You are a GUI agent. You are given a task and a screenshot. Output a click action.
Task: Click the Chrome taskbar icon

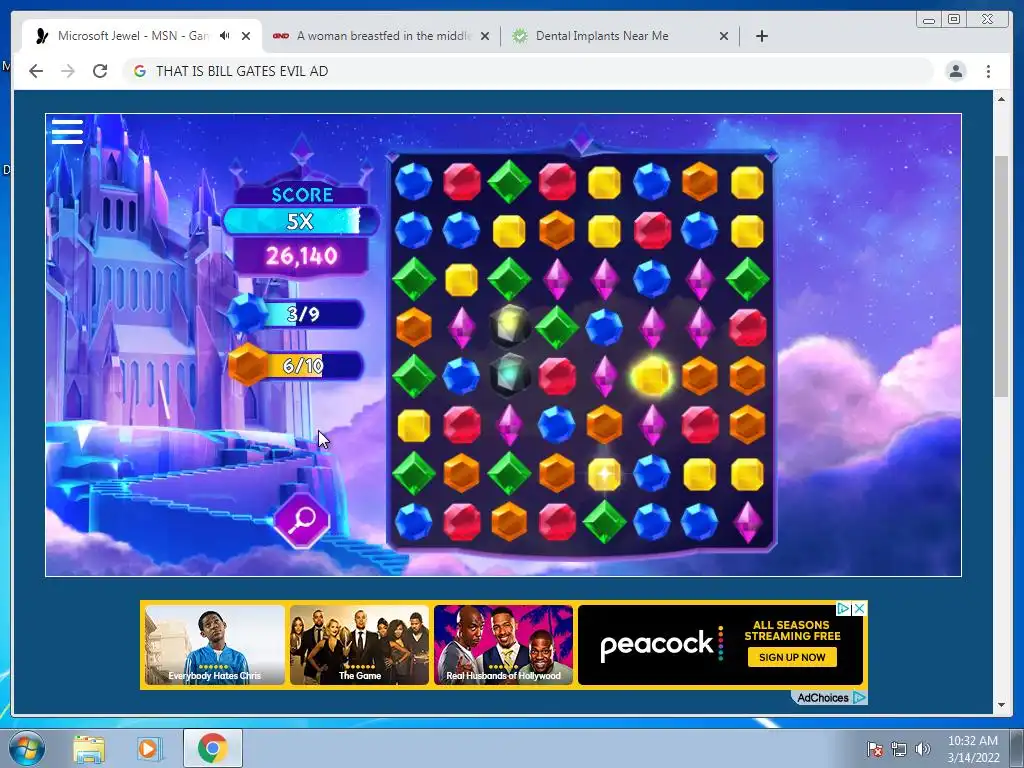212,748
